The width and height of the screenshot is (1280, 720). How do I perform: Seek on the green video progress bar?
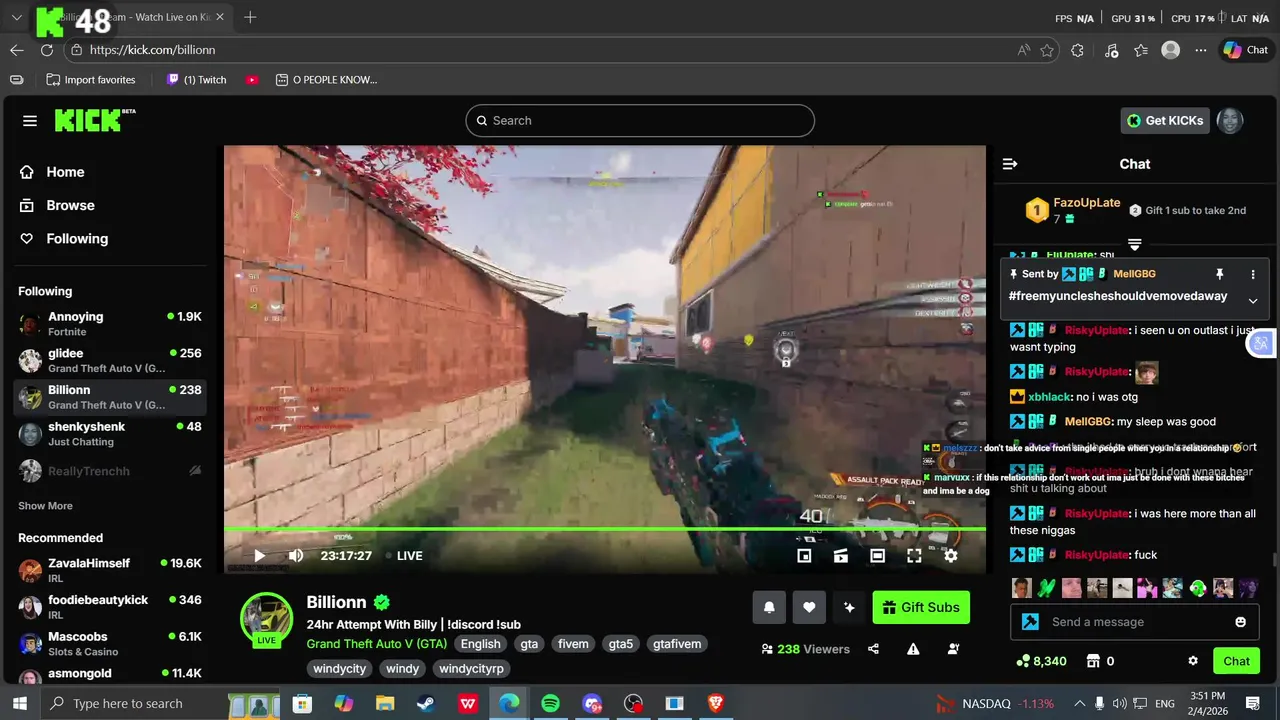605,529
